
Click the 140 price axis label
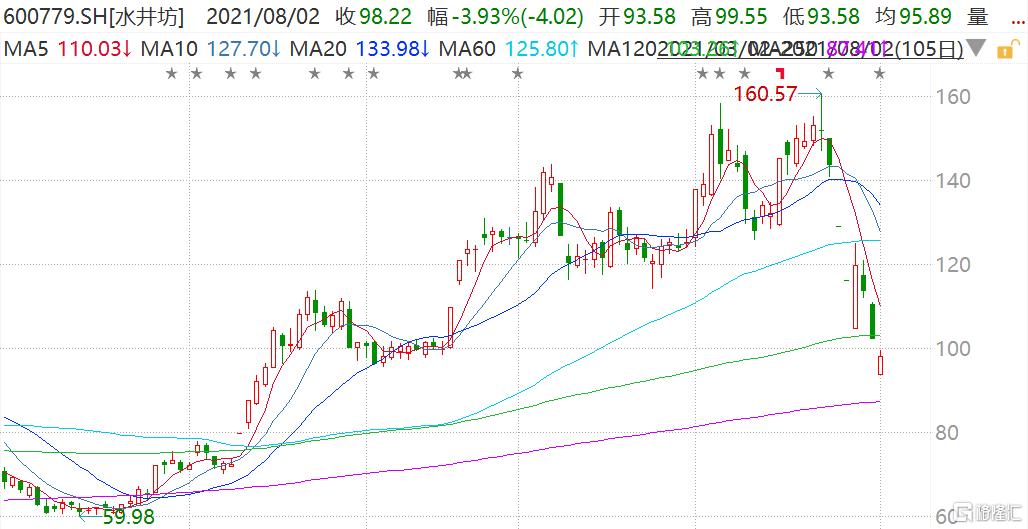coord(955,181)
